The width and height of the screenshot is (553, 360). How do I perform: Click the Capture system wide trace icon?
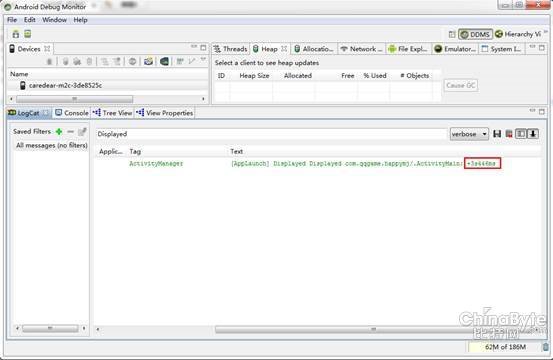(180, 61)
